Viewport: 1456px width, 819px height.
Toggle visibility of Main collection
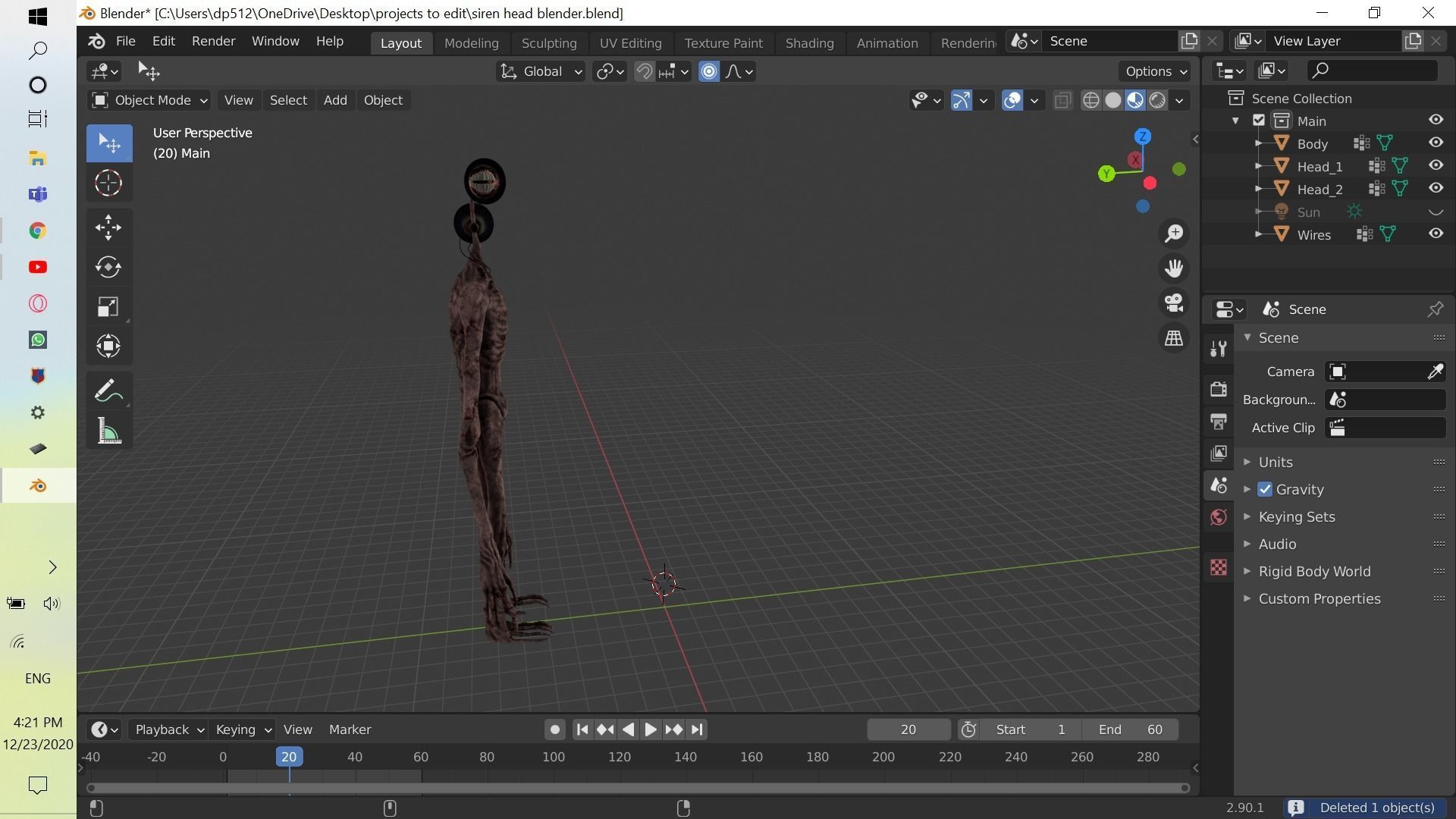1436,120
